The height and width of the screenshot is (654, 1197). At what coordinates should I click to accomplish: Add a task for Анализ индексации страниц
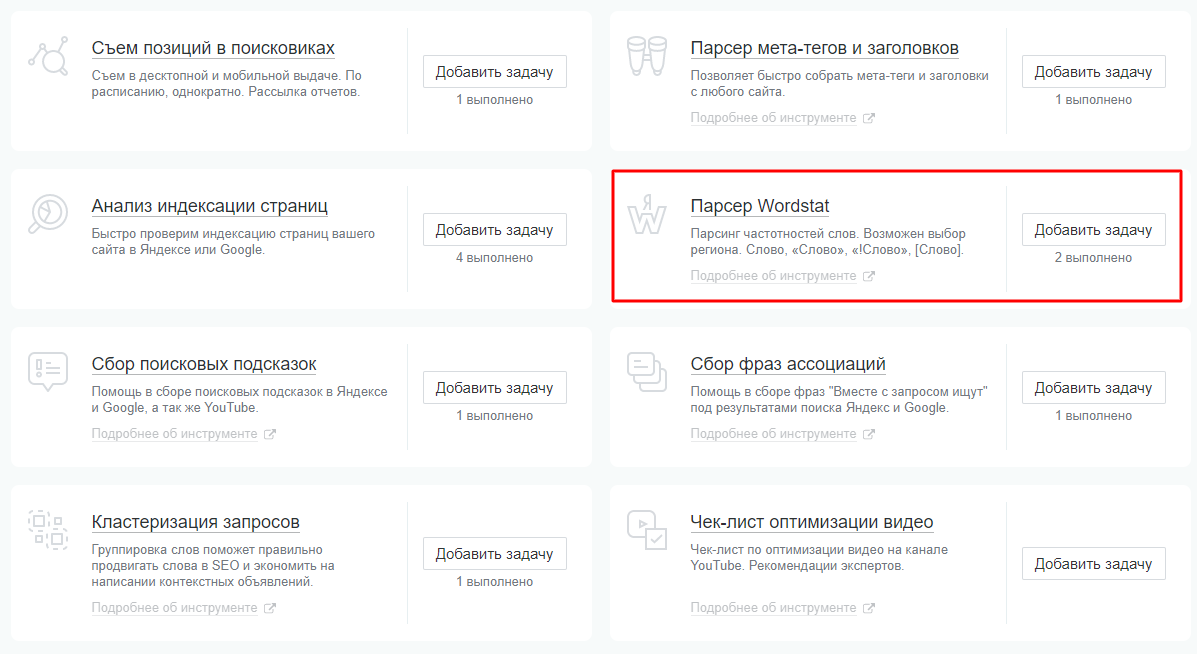(495, 230)
